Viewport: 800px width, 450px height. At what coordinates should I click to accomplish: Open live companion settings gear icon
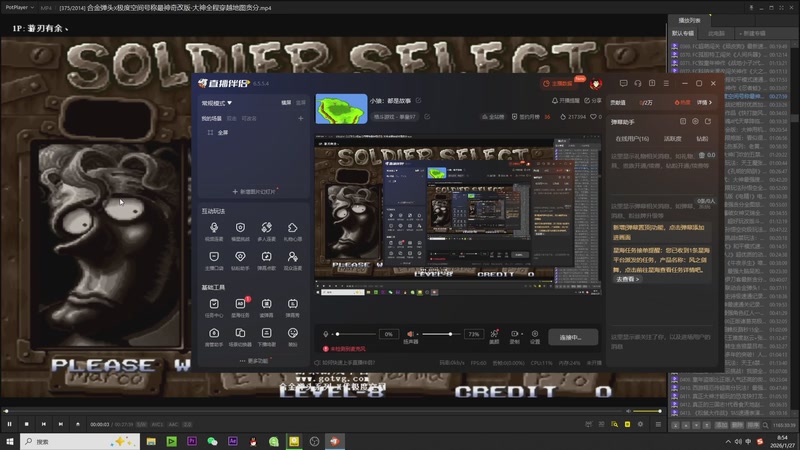[535, 334]
